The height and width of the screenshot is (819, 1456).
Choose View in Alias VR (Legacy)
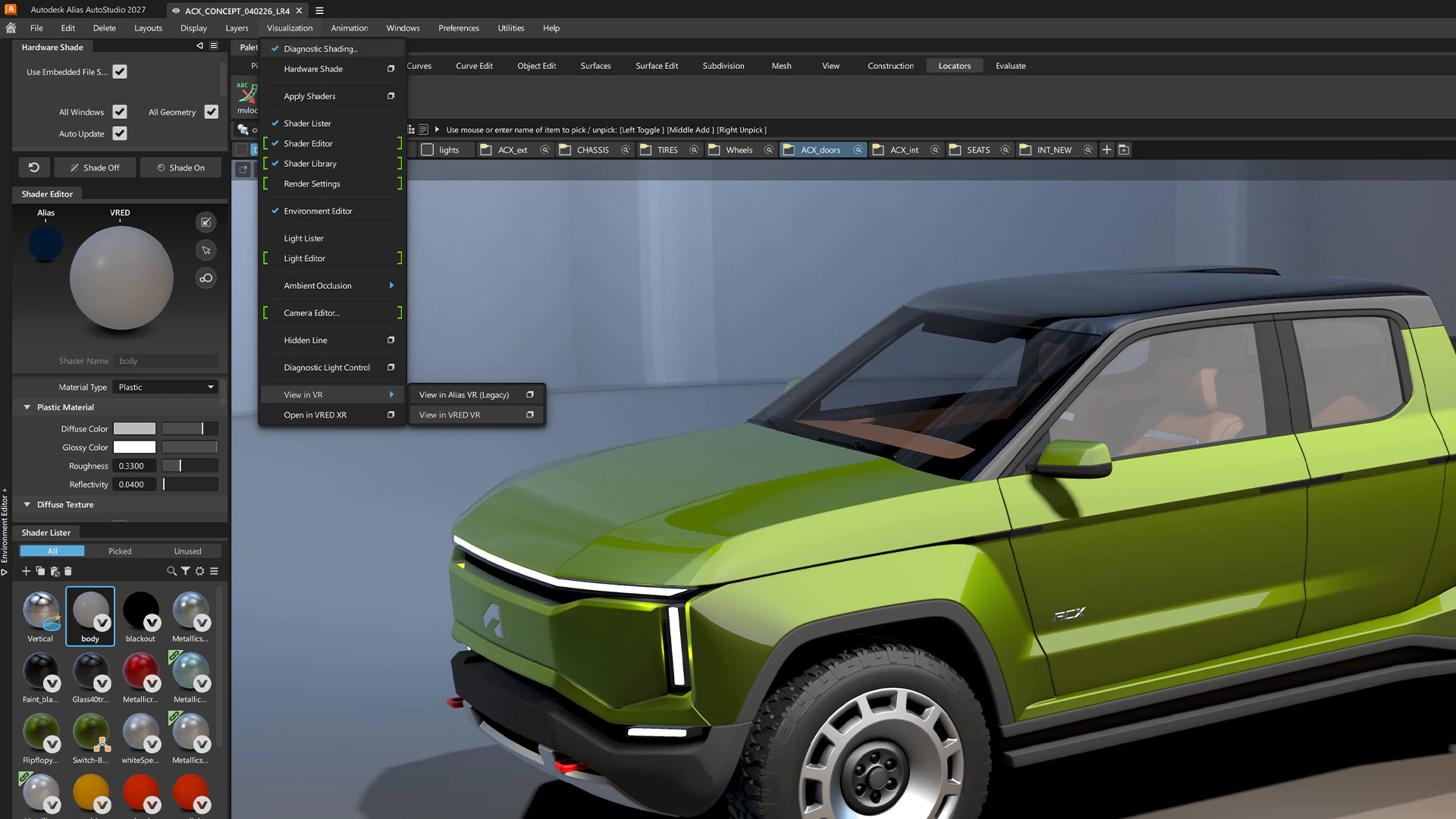(x=476, y=395)
